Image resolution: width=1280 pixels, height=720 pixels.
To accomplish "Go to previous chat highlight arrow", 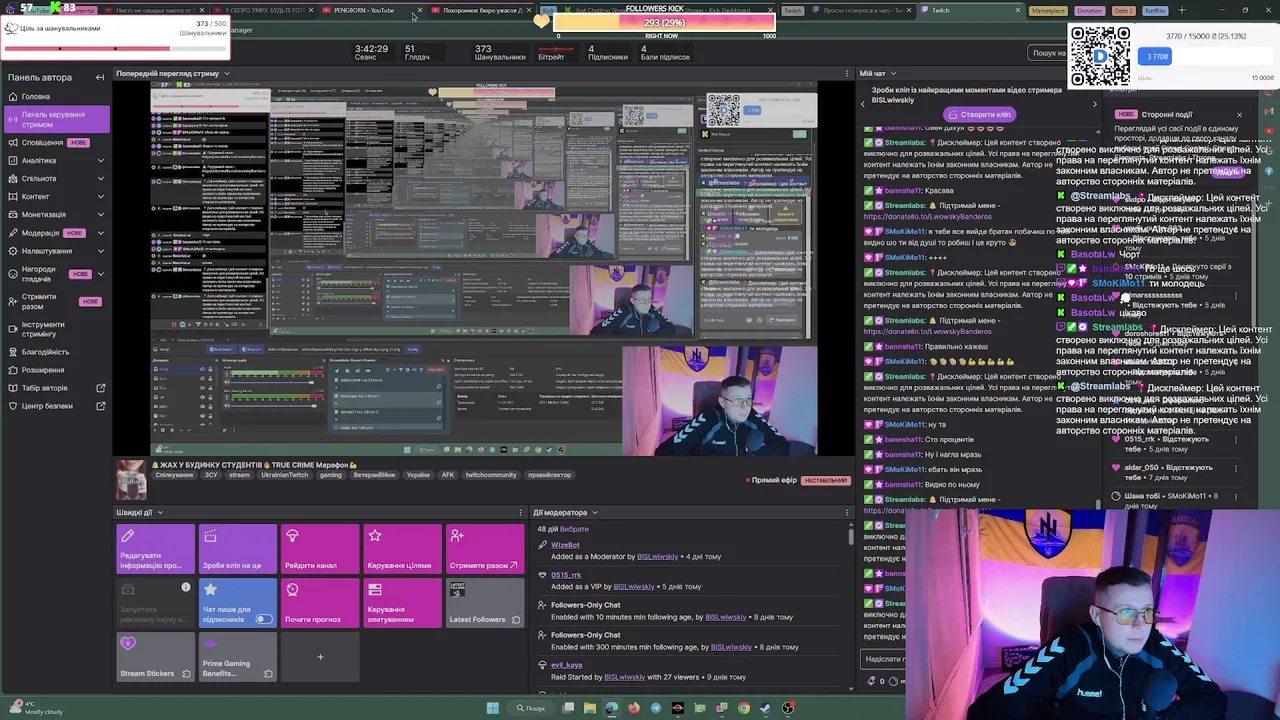I will click(x=863, y=103).
